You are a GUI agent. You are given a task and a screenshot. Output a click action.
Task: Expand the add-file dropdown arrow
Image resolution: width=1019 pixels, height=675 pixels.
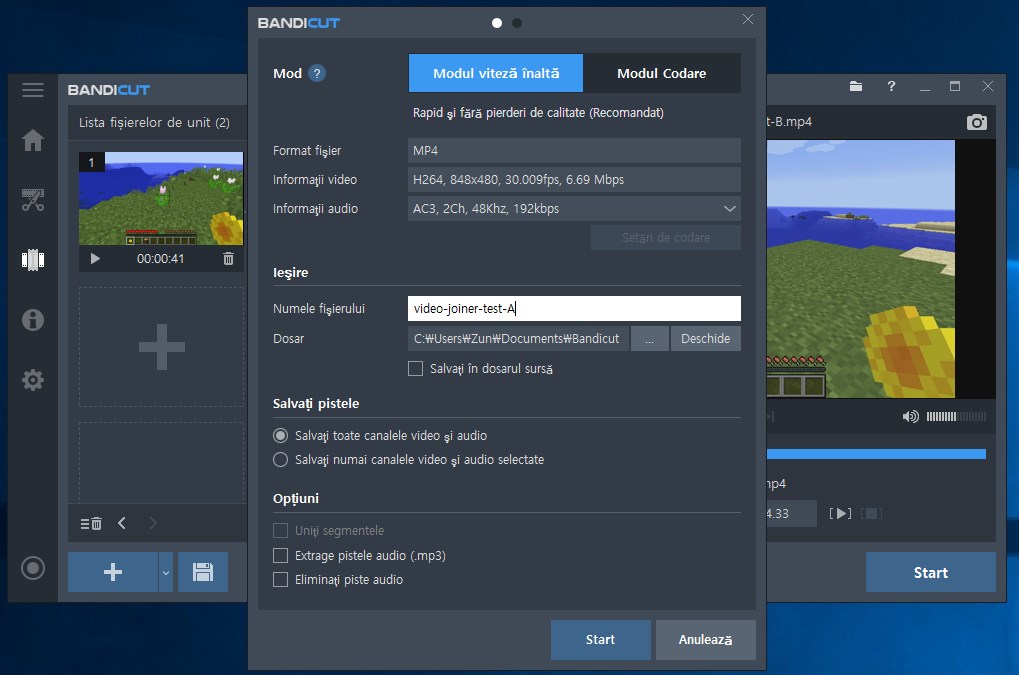point(166,572)
